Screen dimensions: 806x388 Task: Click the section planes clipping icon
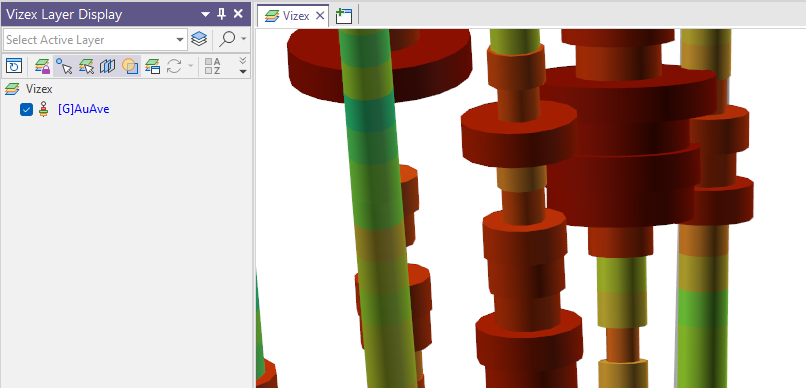[107, 66]
